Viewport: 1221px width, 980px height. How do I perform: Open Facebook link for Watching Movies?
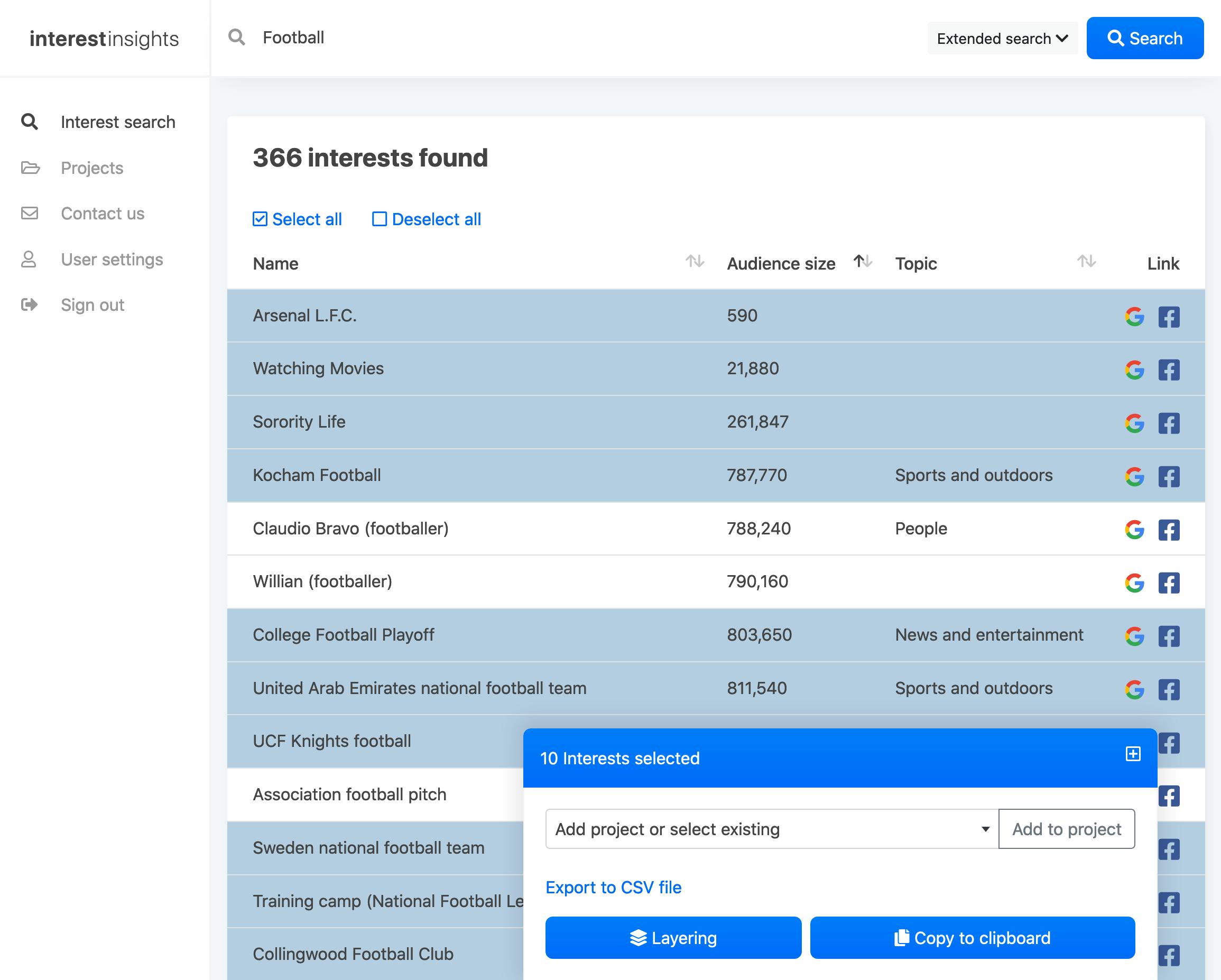click(1169, 370)
